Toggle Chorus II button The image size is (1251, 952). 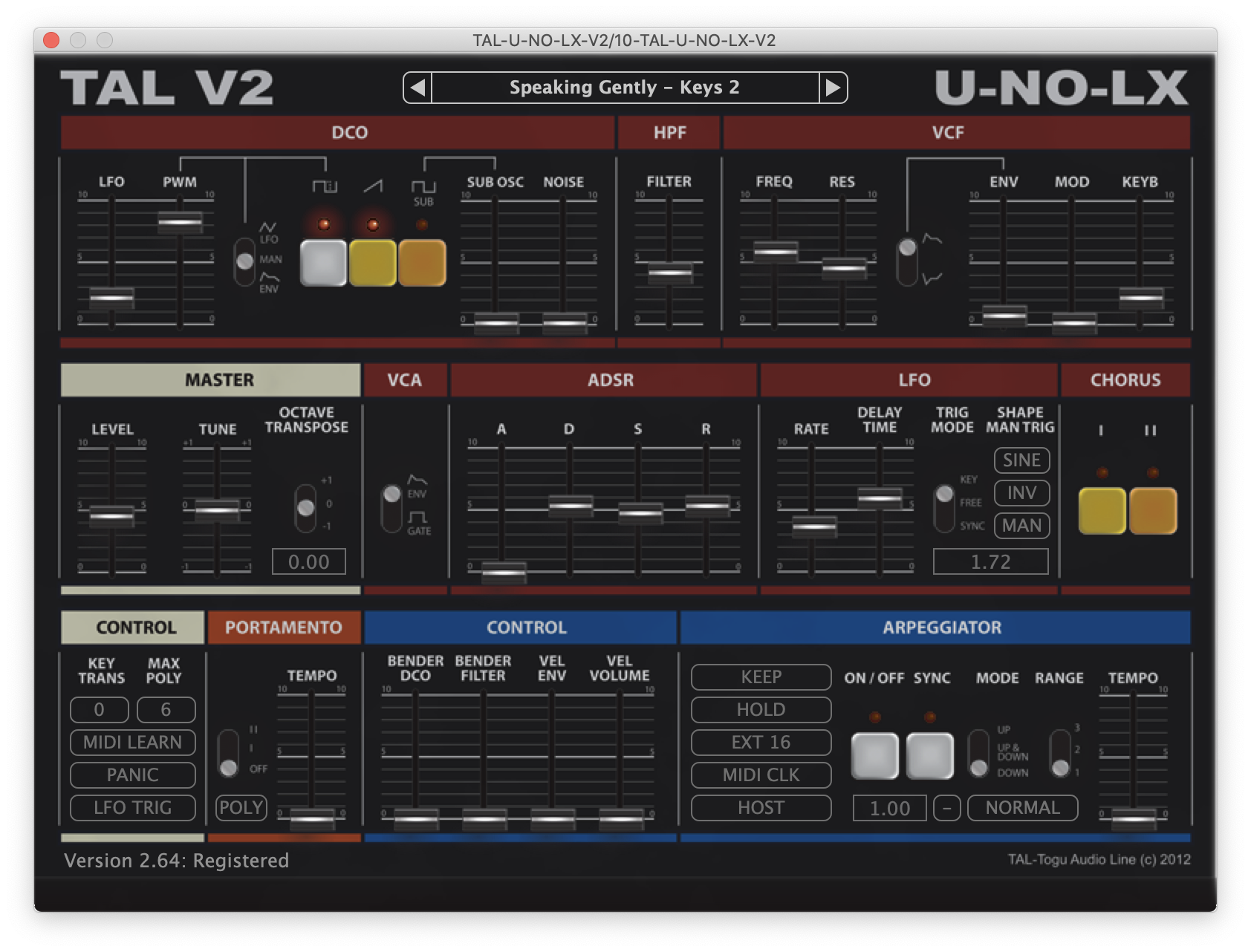(1153, 511)
